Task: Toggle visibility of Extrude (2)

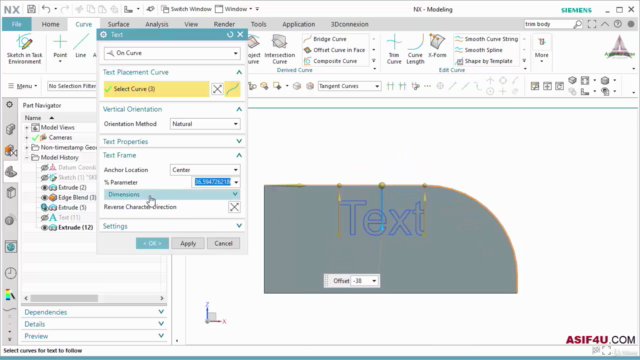Action: click(x=44, y=187)
